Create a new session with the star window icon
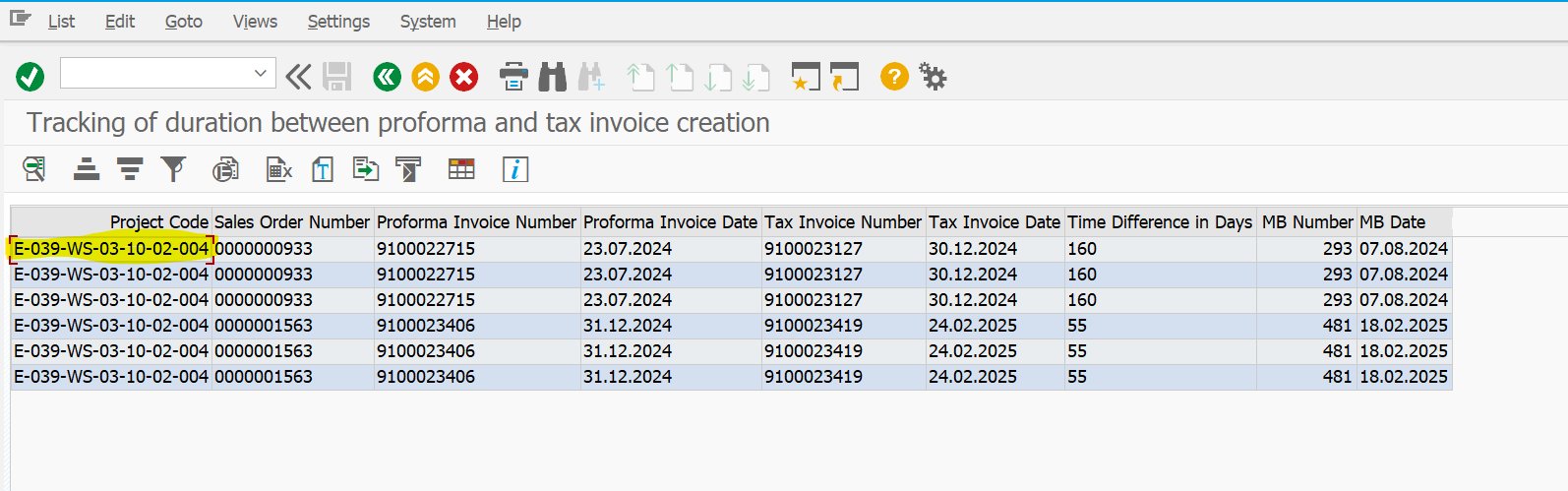 coord(806,77)
